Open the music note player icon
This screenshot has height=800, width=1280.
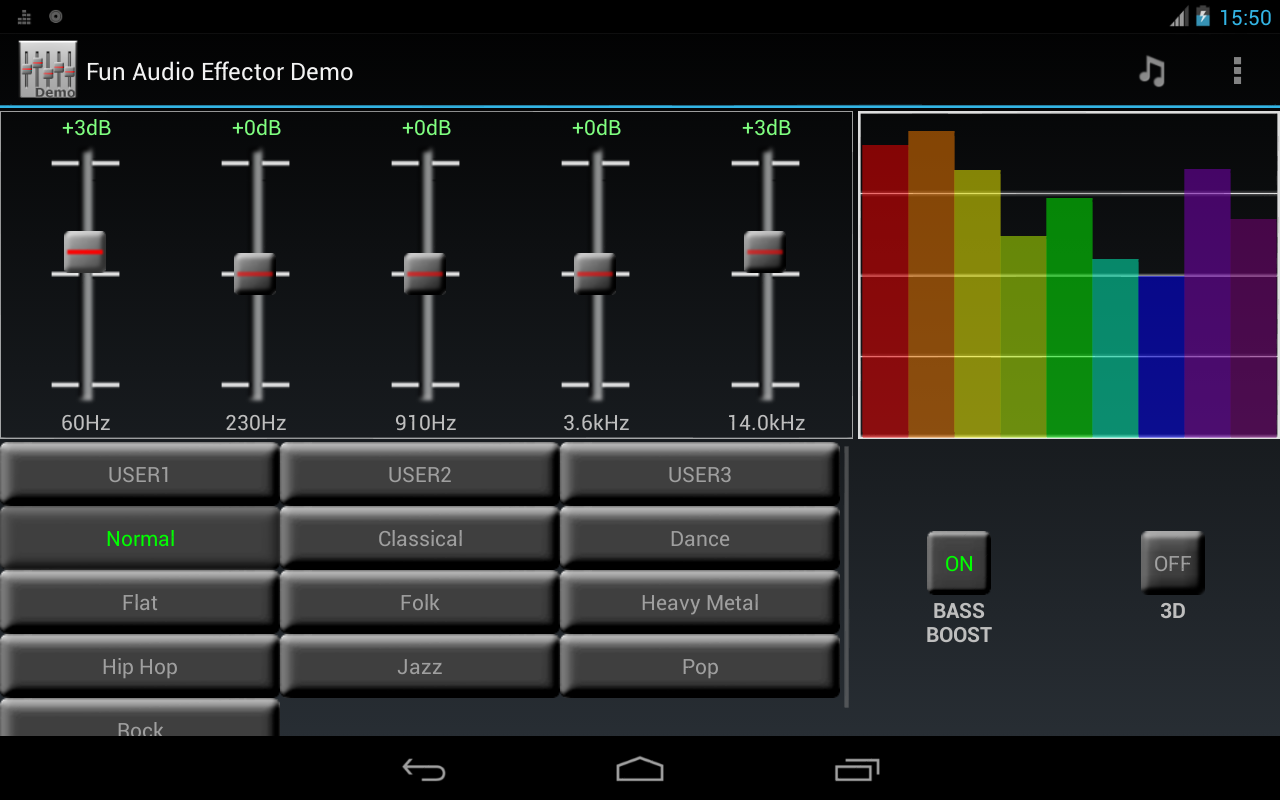[x=1152, y=71]
